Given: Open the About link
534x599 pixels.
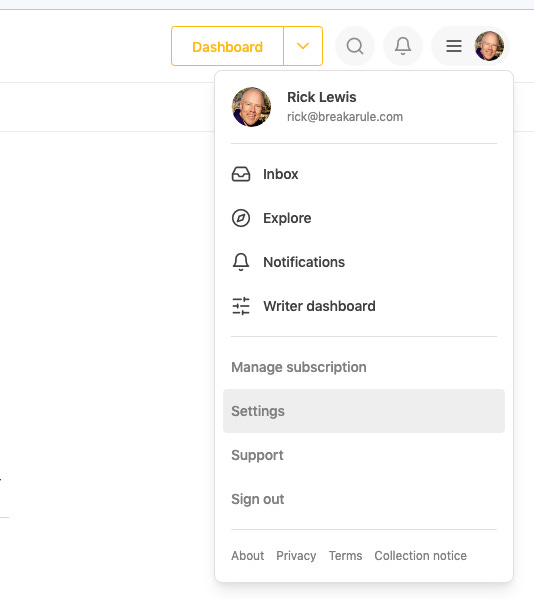Looking at the screenshot, I should point(248,555).
